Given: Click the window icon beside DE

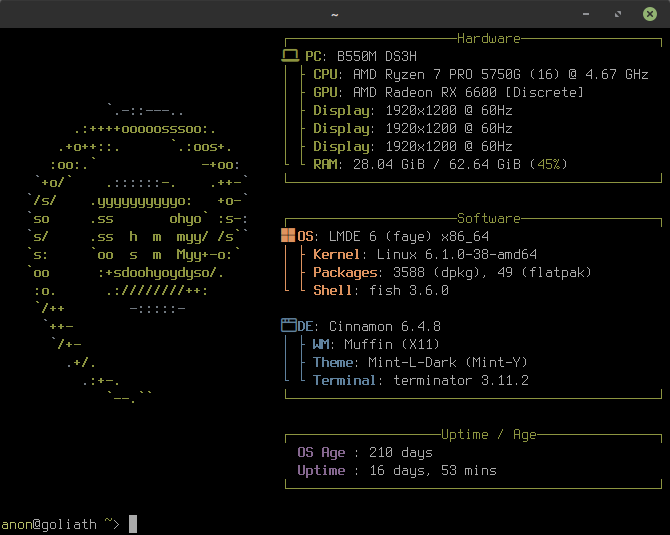Looking at the screenshot, I should click(x=288, y=326).
